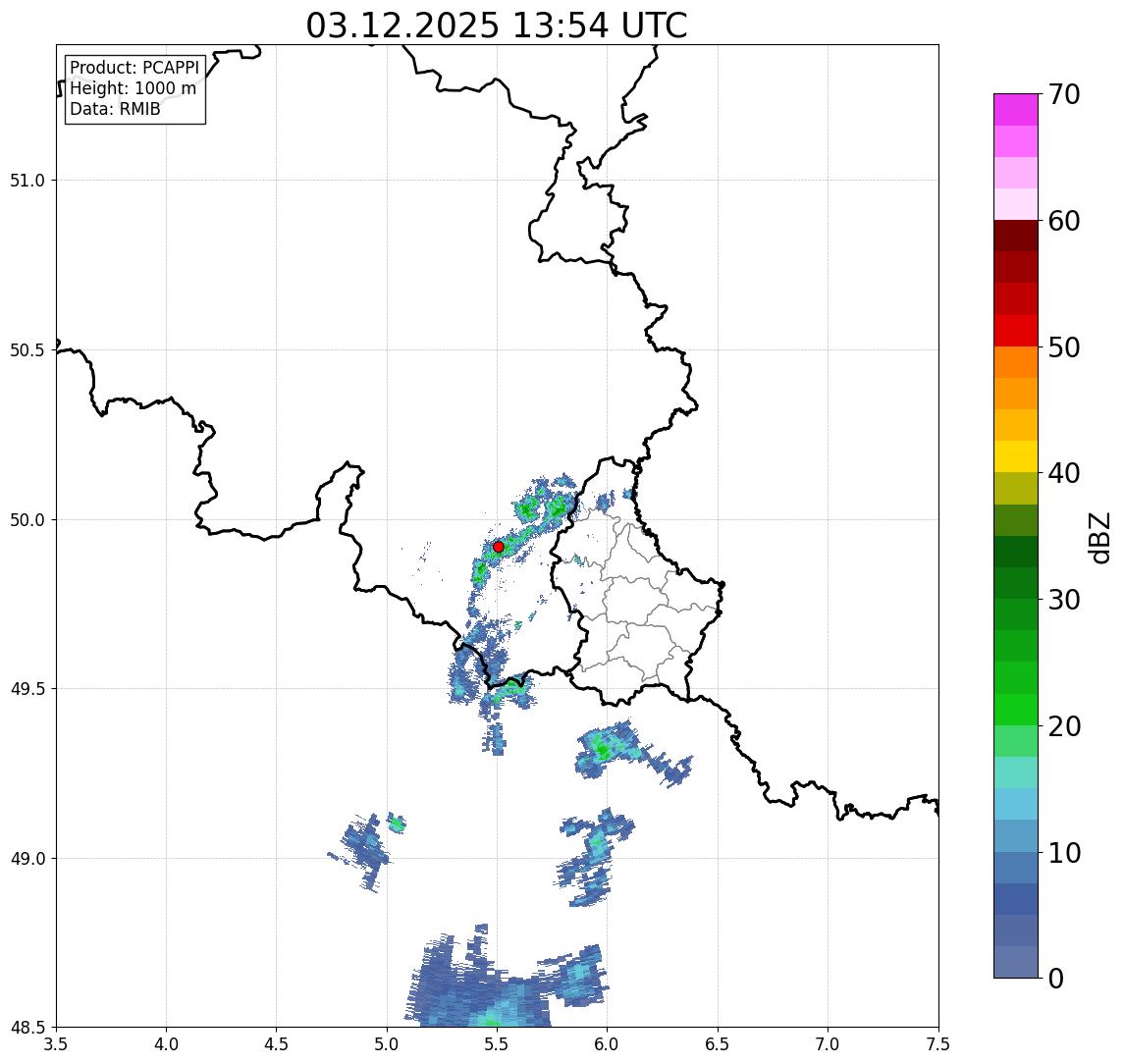Click colorbar tick label 40
The image size is (1124, 1064).
click(1064, 473)
